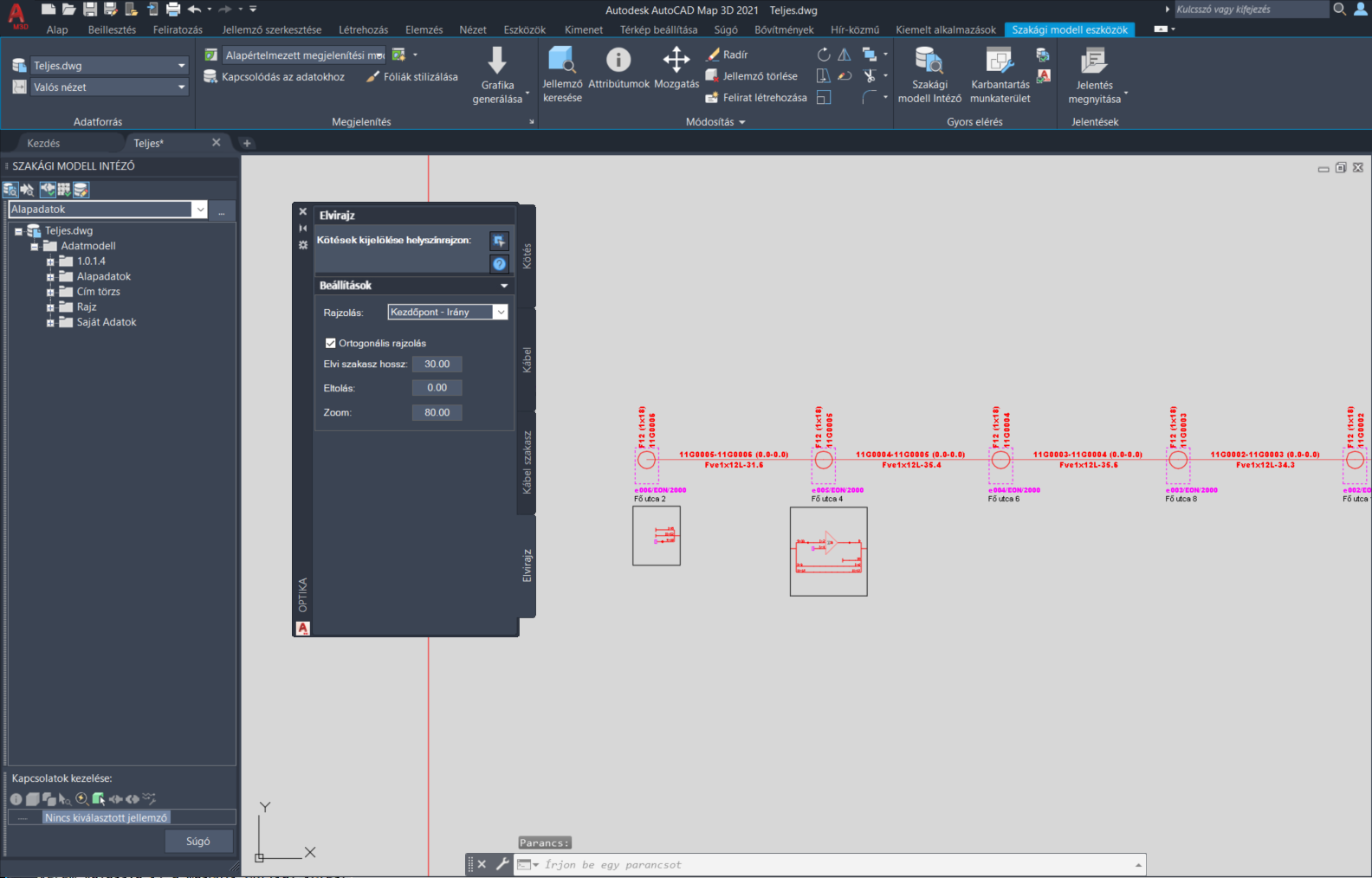The image size is (1372, 878).
Task: Toggle the Ortogonális rajzolás checkbox
Action: (330, 343)
